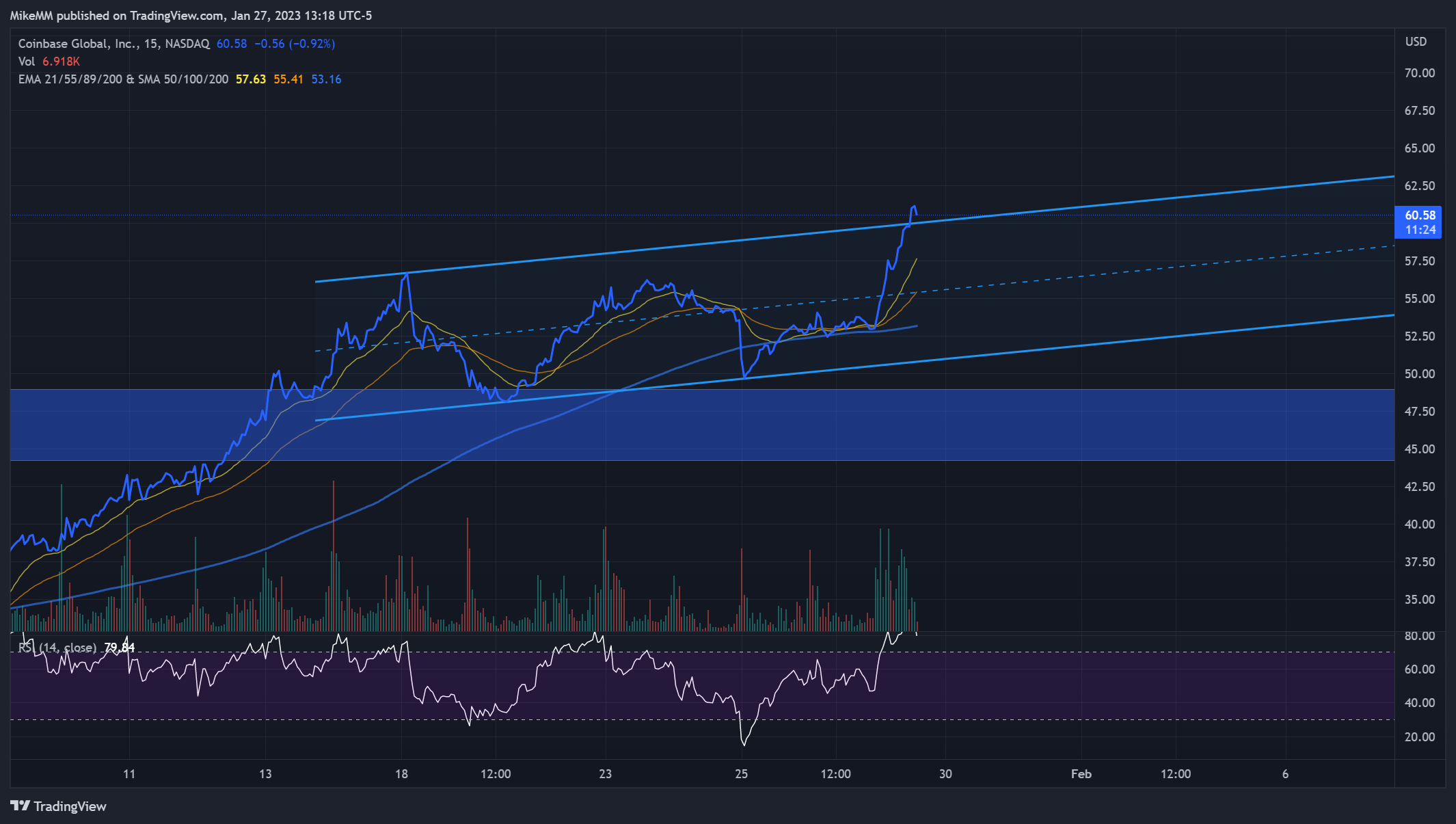
Task: Click the 50.00 price axis label
Action: pos(1420,374)
